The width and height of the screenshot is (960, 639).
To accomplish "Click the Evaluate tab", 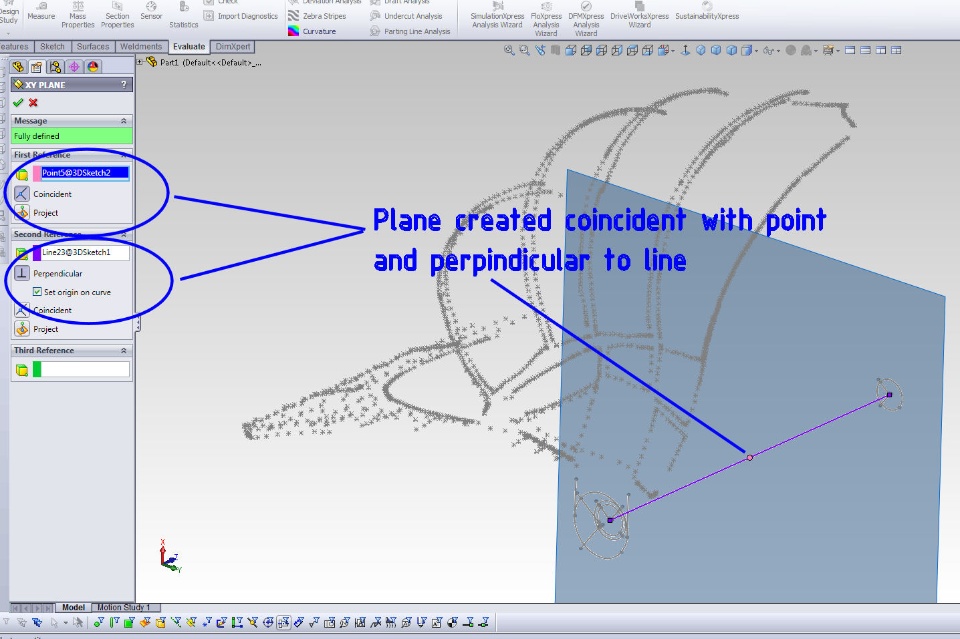I will (189, 47).
